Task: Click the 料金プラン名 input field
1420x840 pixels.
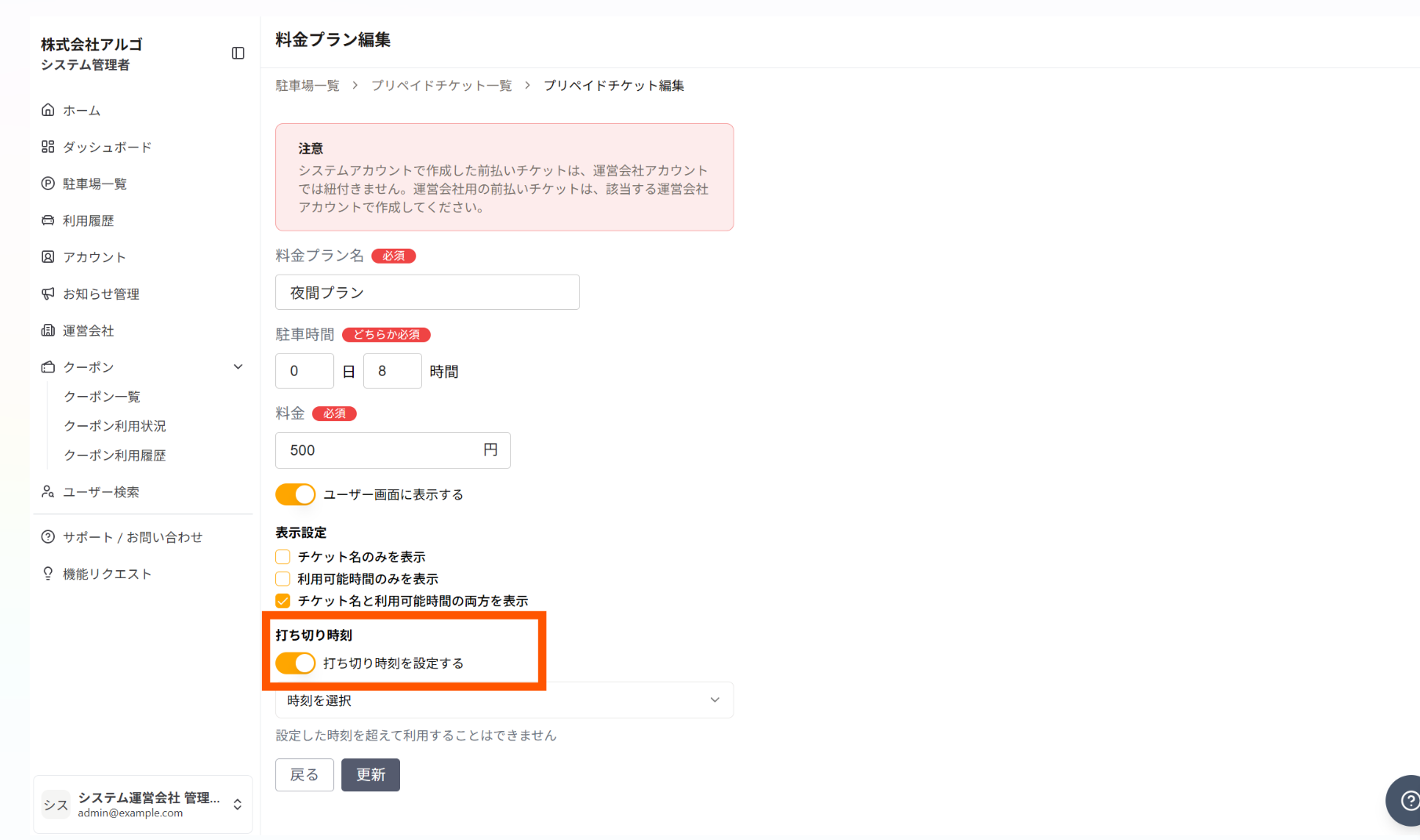Action: click(x=427, y=293)
